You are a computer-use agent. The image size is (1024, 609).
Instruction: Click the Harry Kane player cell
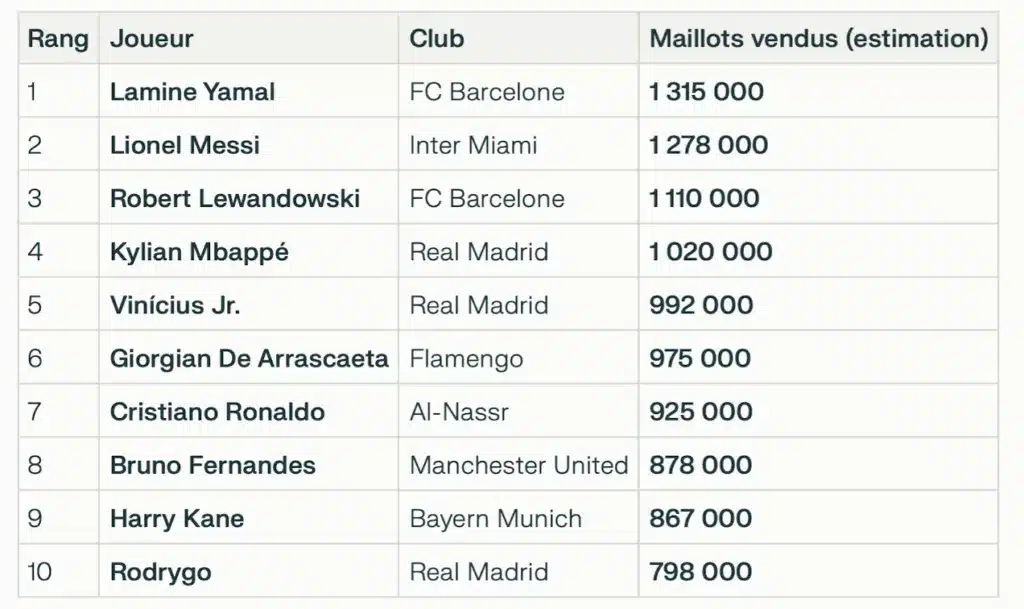(177, 519)
